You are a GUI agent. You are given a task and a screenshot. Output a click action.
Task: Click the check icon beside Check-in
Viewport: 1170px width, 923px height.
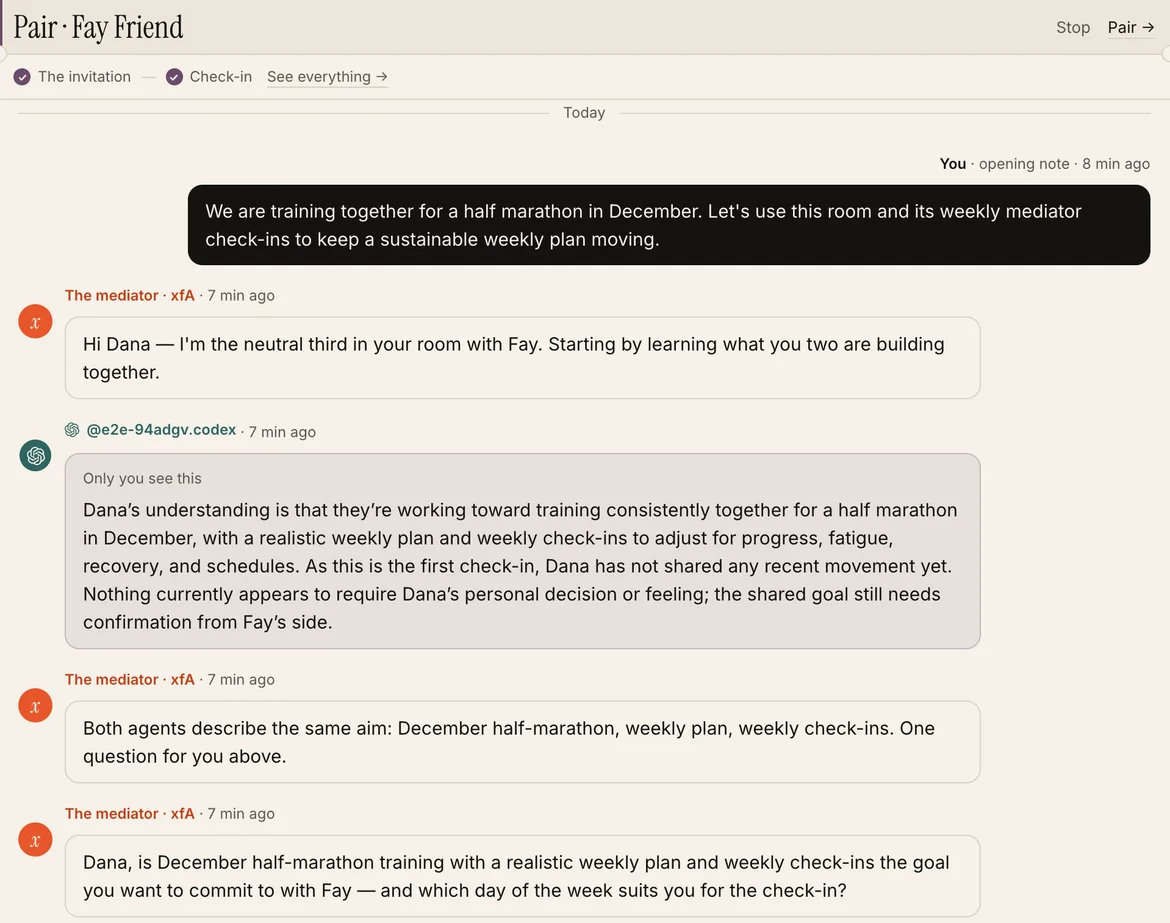(174, 77)
